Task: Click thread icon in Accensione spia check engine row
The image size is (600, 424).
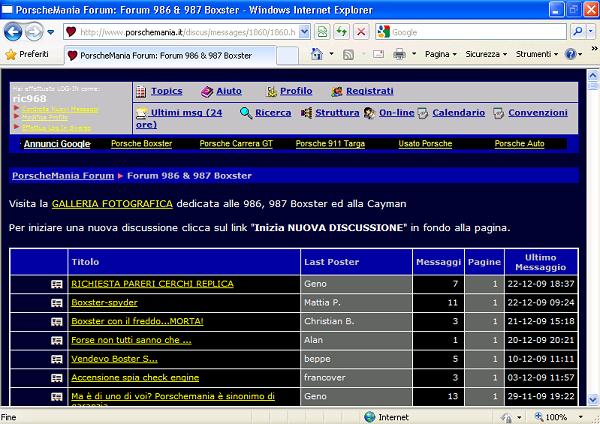Action: 57,378
